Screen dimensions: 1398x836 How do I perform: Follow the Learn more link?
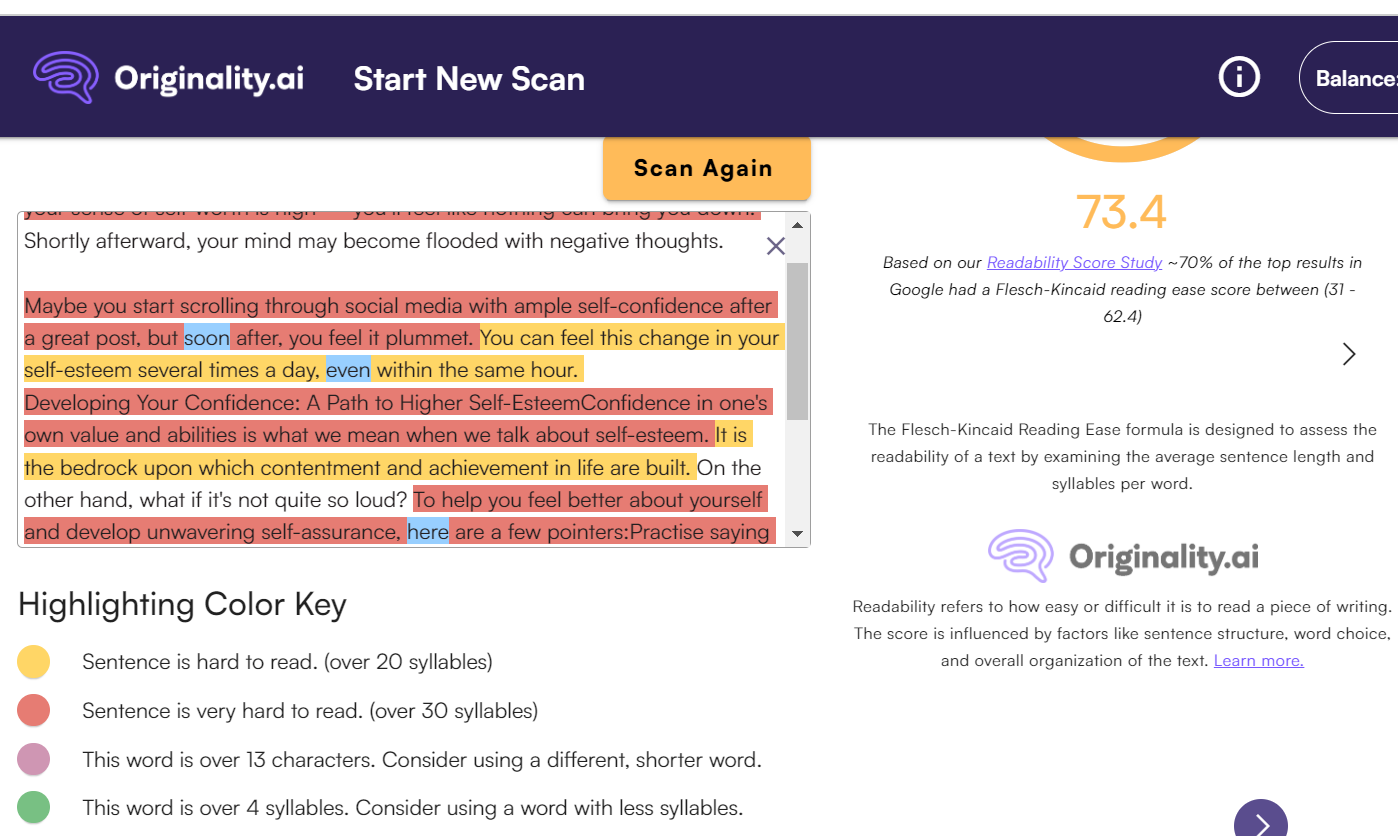pos(1258,660)
